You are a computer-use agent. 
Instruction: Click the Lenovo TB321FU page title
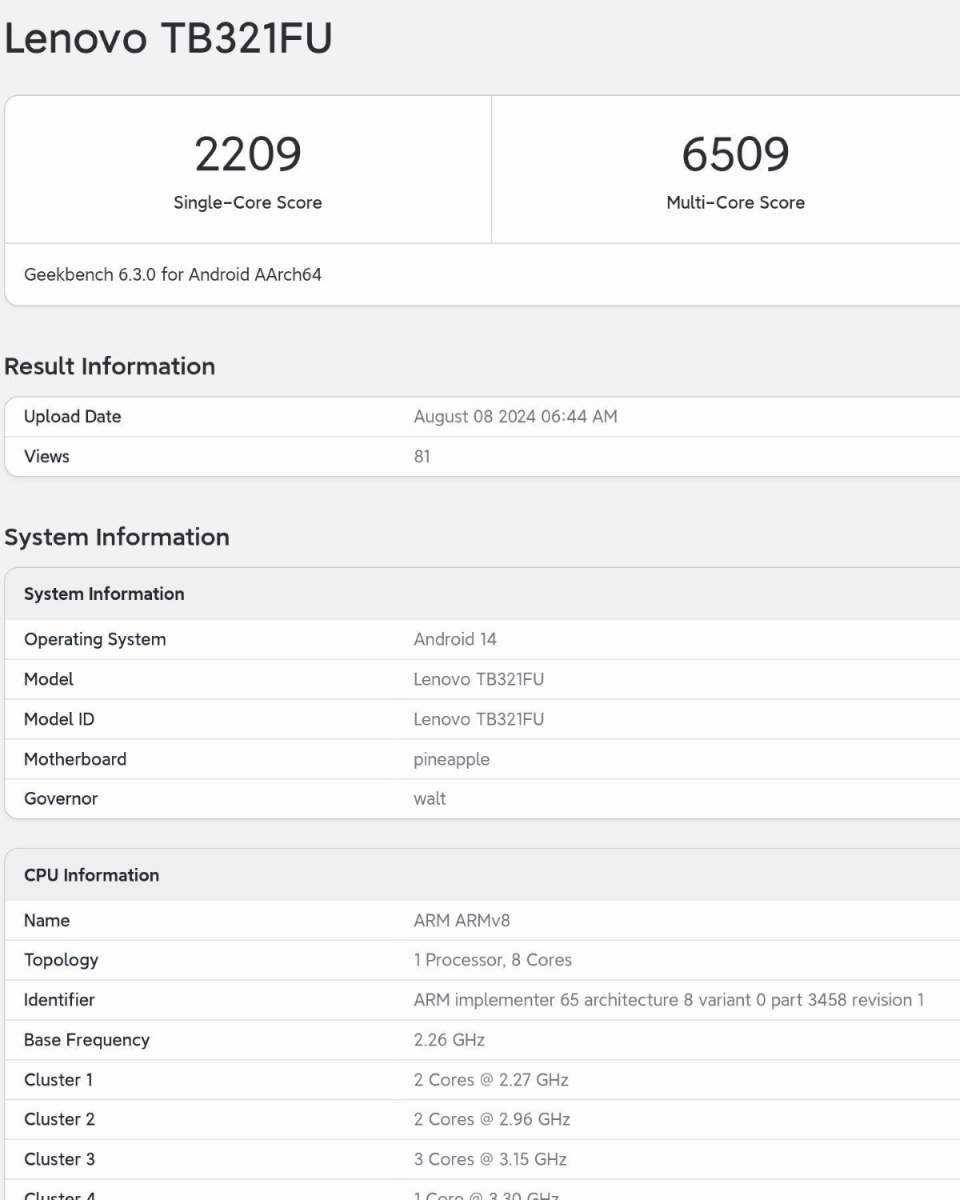[x=168, y=39]
